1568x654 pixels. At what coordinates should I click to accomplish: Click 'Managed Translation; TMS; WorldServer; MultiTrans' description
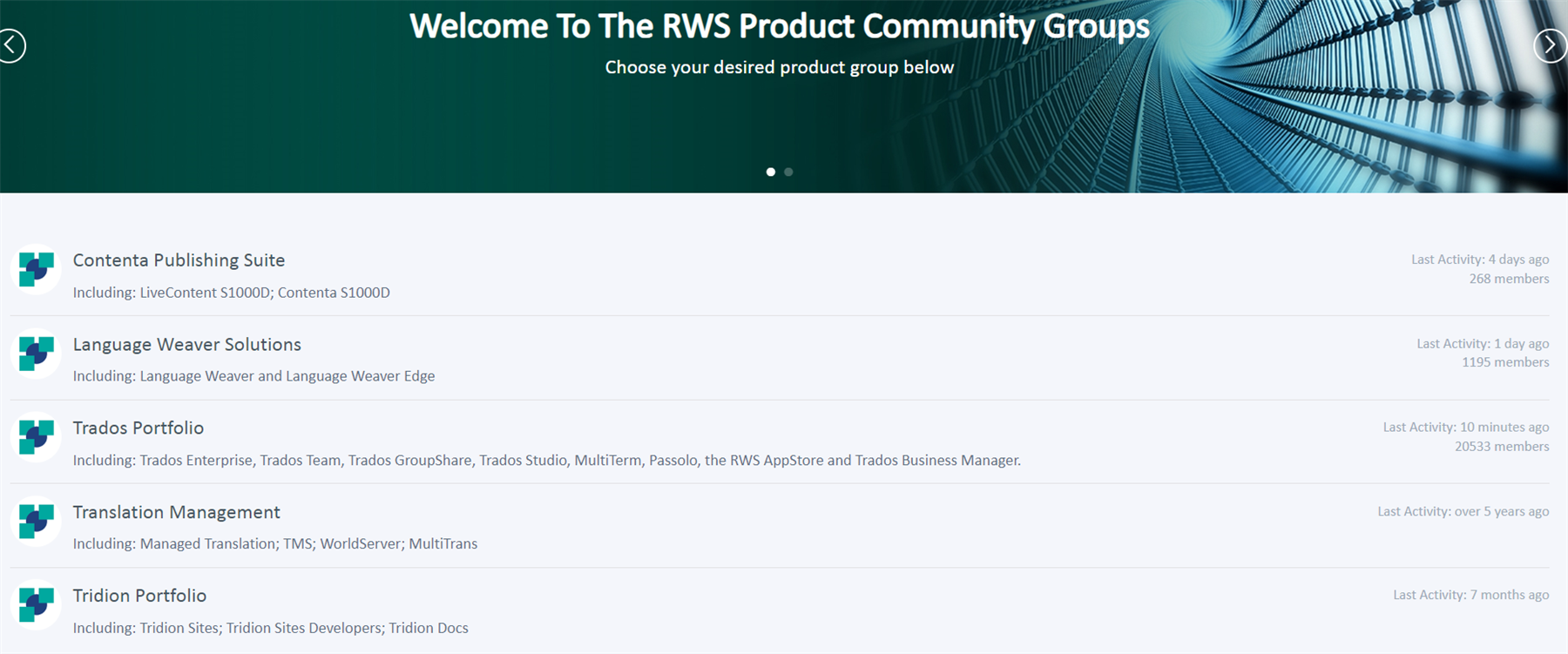point(308,543)
